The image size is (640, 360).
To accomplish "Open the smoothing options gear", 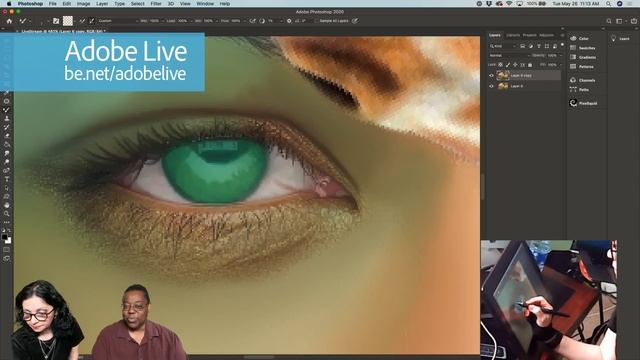I will [x=289, y=21].
